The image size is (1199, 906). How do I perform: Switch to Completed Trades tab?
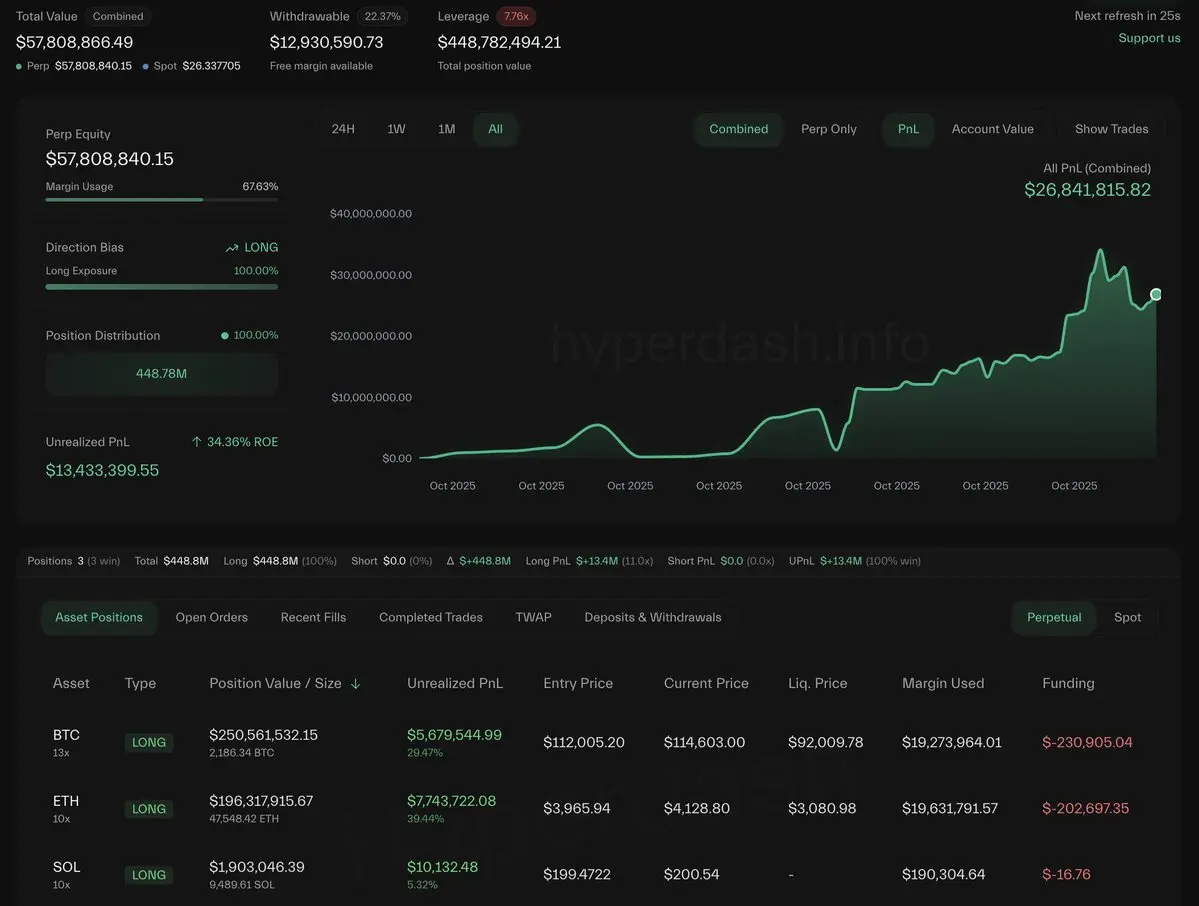tap(430, 617)
